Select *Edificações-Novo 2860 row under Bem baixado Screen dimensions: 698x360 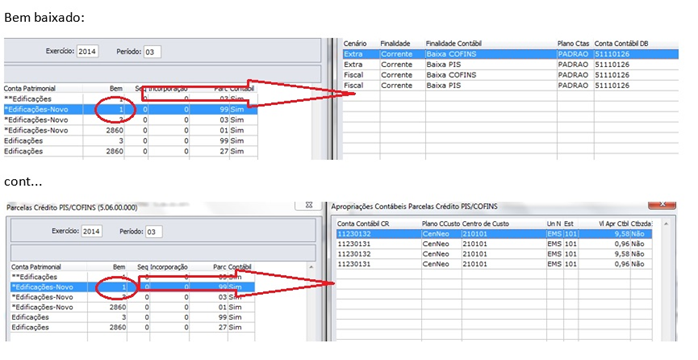[x=130, y=130]
